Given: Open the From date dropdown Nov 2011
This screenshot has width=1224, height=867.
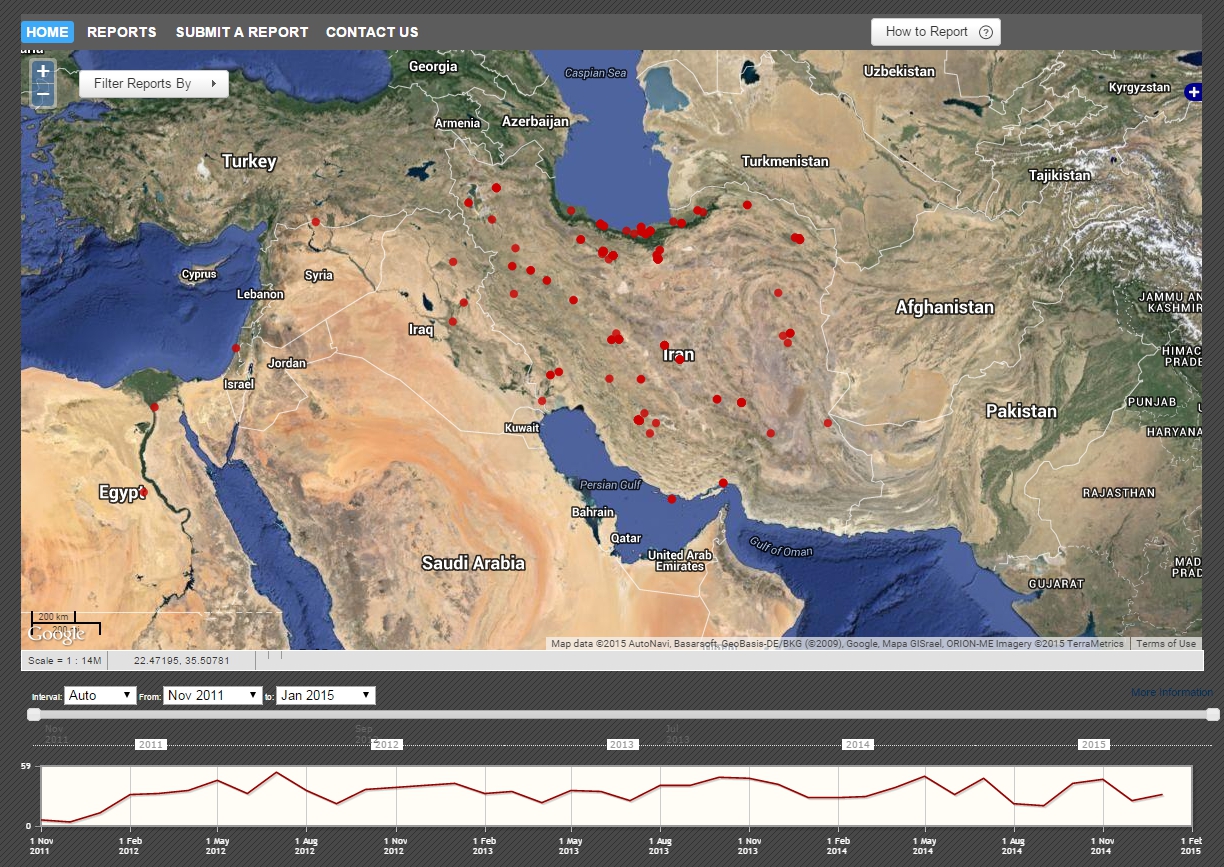Looking at the screenshot, I should point(213,695).
